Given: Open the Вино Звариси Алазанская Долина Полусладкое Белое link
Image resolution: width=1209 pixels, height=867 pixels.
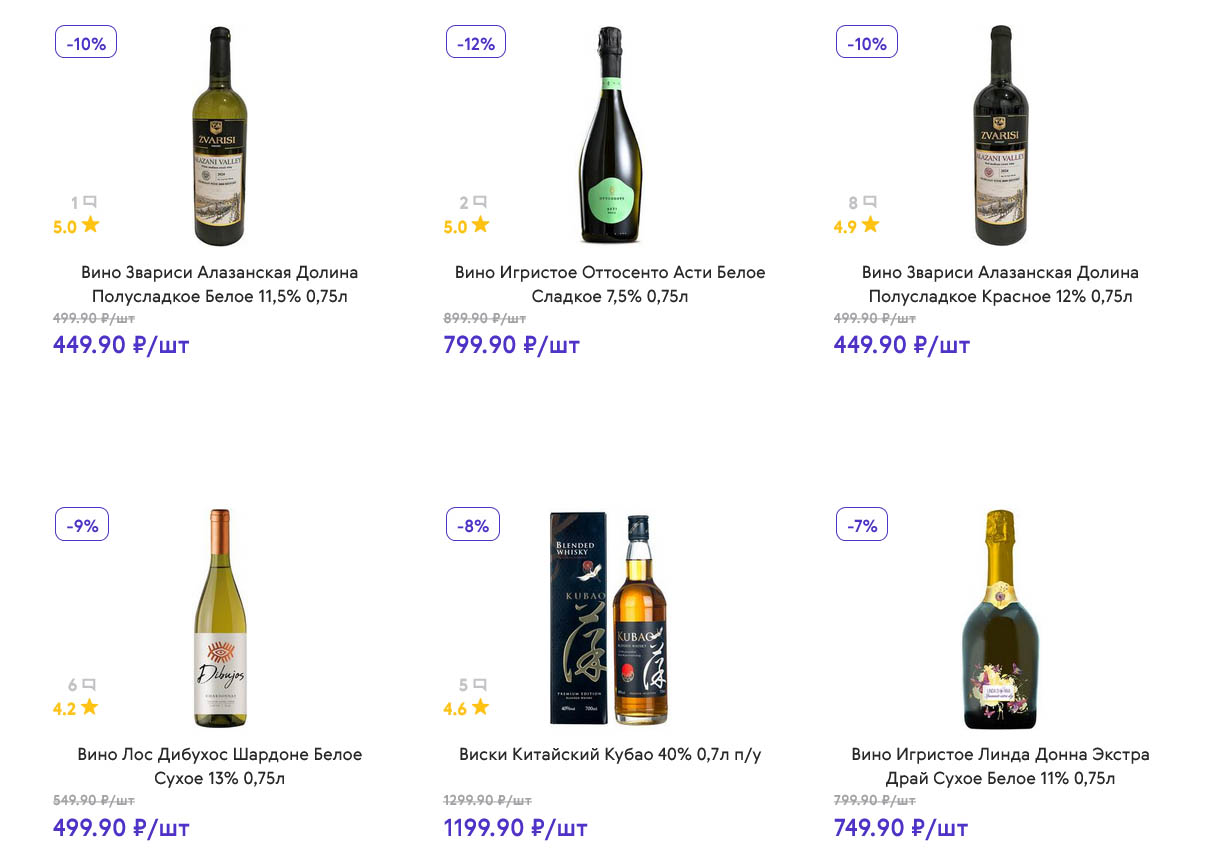Looking at the screenshot, I should point(219,284).
